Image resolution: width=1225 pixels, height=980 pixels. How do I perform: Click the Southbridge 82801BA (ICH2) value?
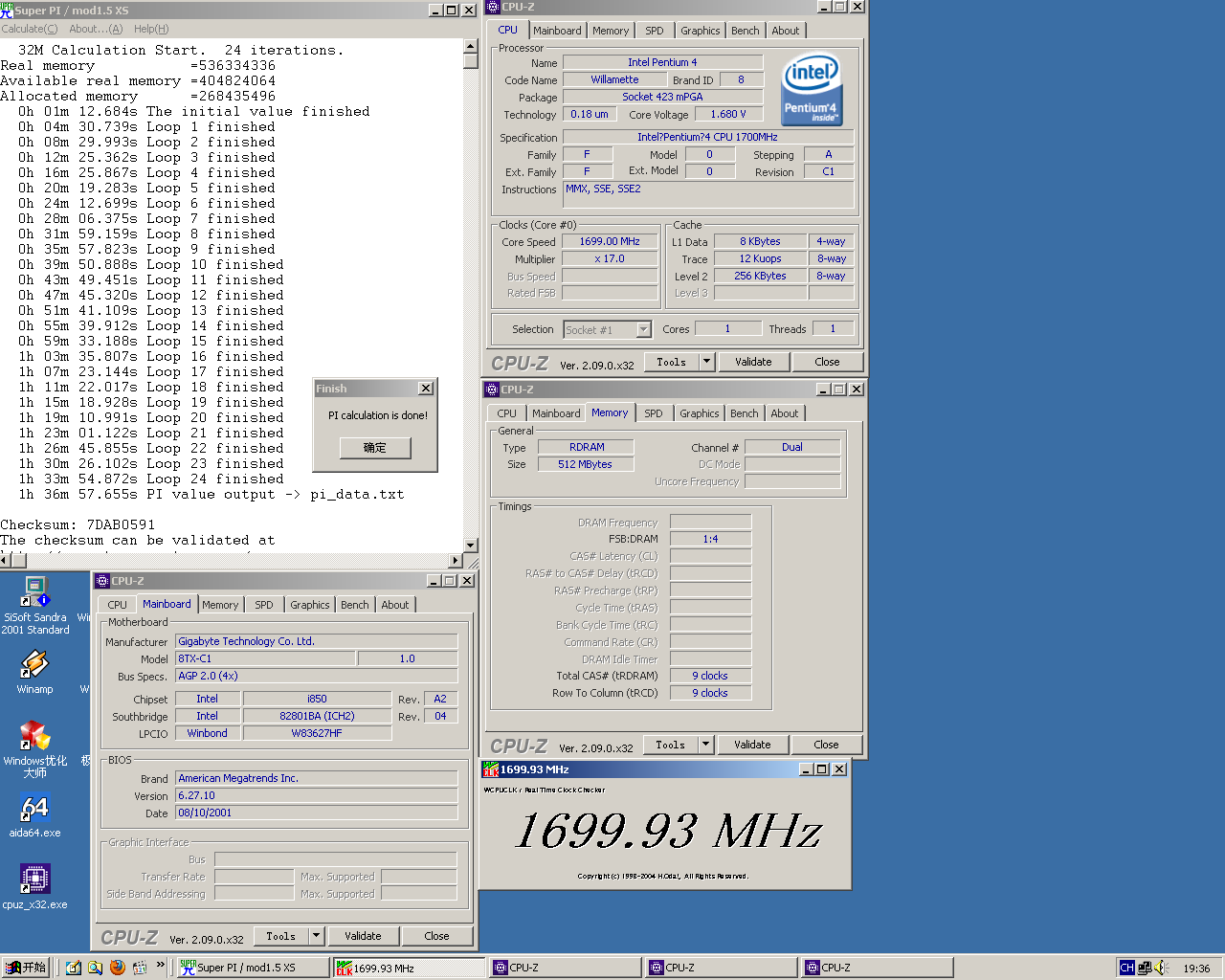(x=317, y=716)
